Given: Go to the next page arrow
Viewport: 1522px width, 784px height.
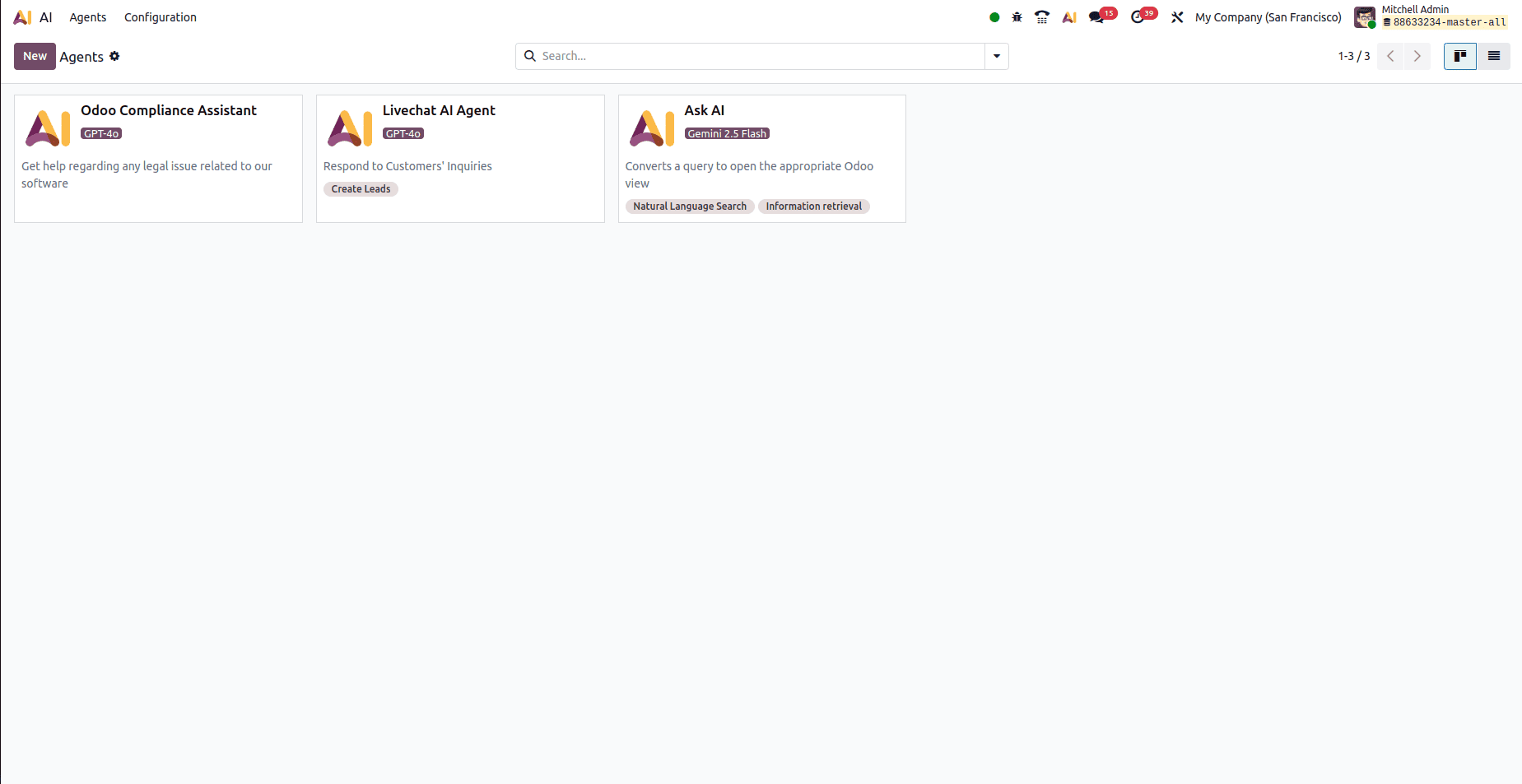Looking at the screenshot, I should [1417, 56].
